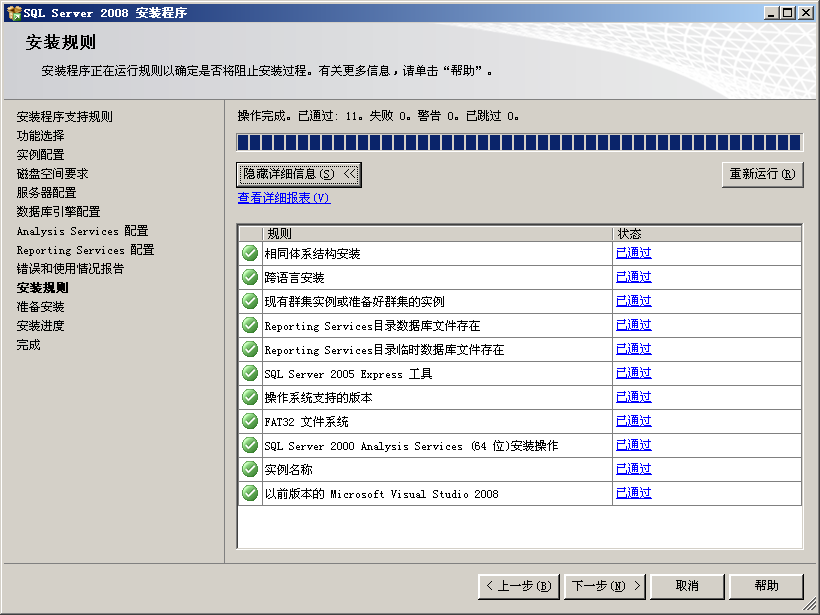The height and width of the screenshot is (615, 820).
Task: Select Analysis Services 配置 step
Action: [82, 231]
